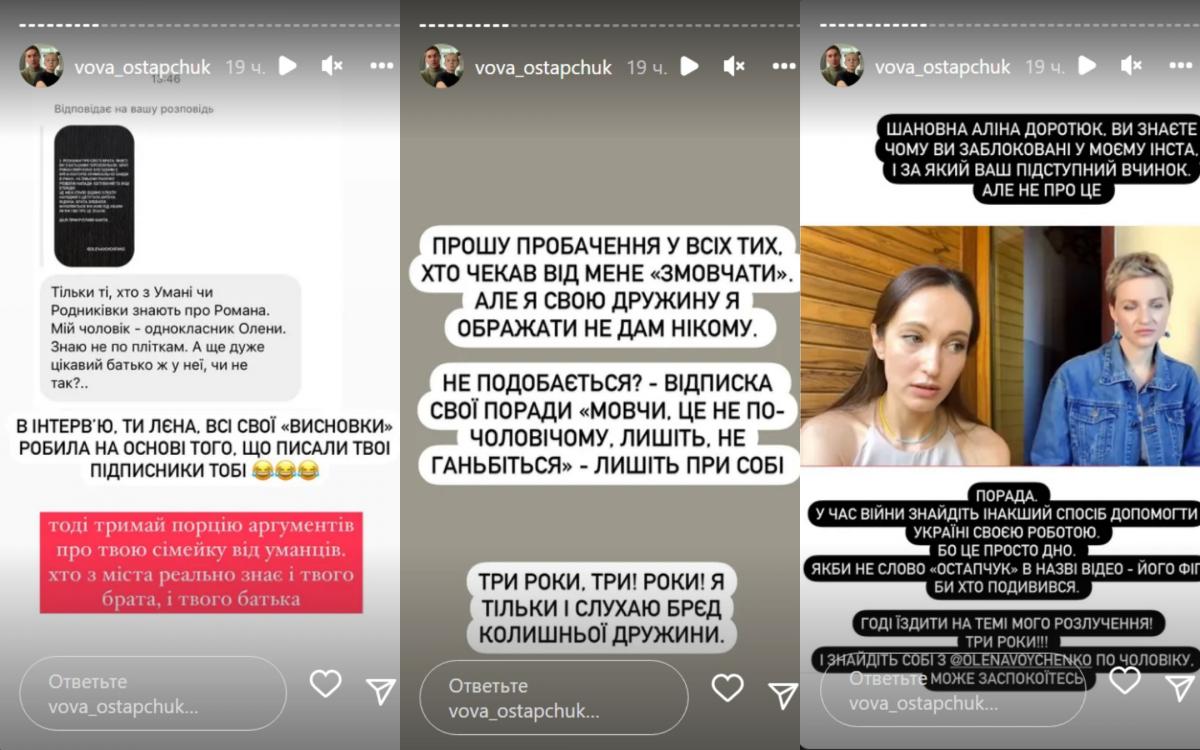Resume the middle story playback

click(x=689, y=66)
